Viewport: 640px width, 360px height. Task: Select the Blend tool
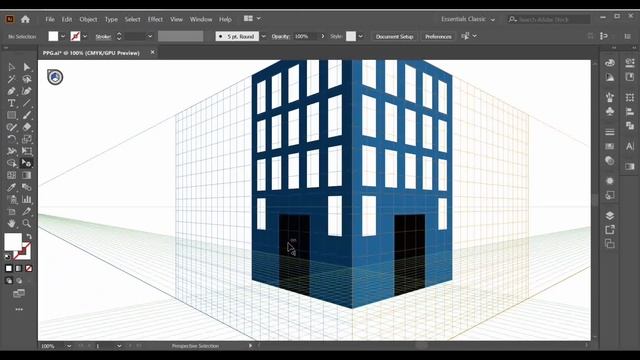point(27,187)
